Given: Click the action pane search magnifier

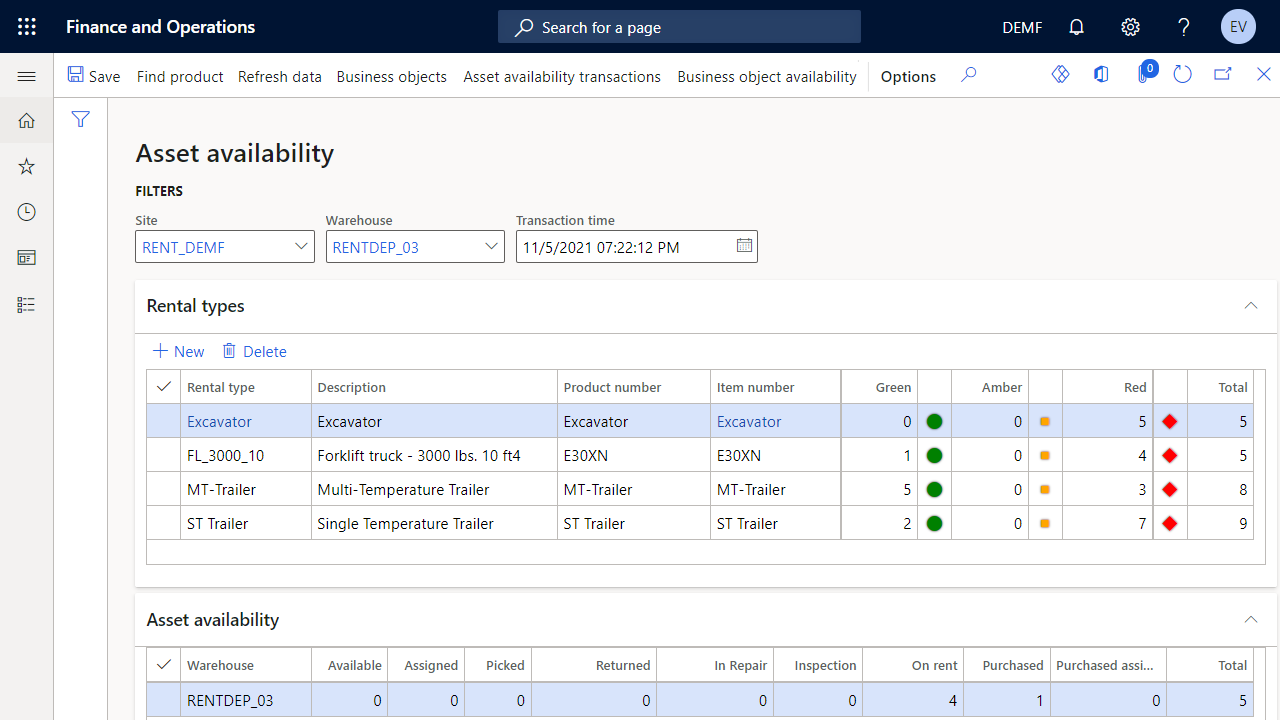Looking at the screenshot, I should (x=968, y=75).
